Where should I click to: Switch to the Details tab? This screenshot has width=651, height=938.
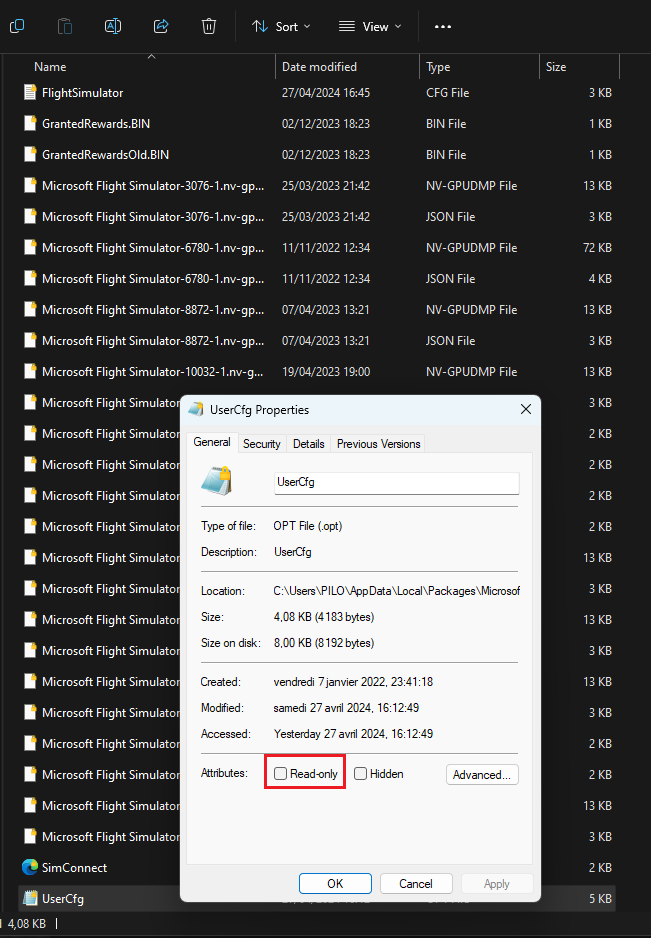[309, 444]
